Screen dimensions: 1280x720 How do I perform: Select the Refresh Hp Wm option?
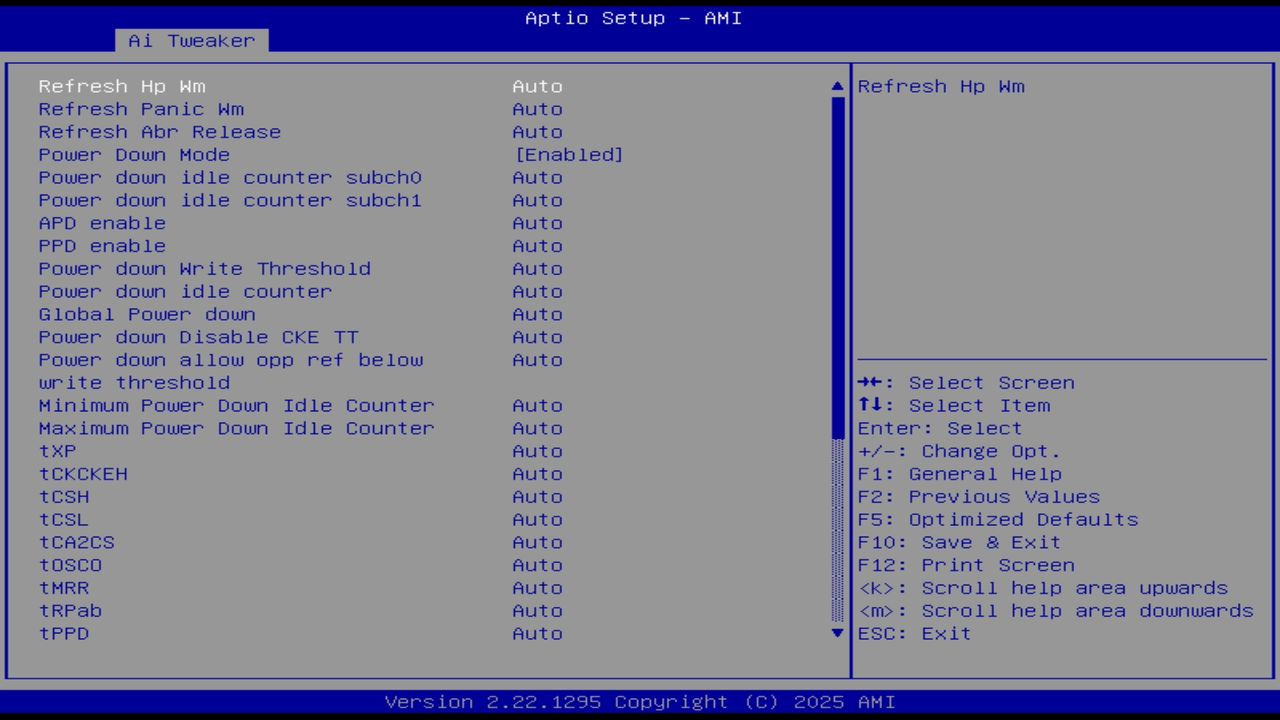(121, 86)
